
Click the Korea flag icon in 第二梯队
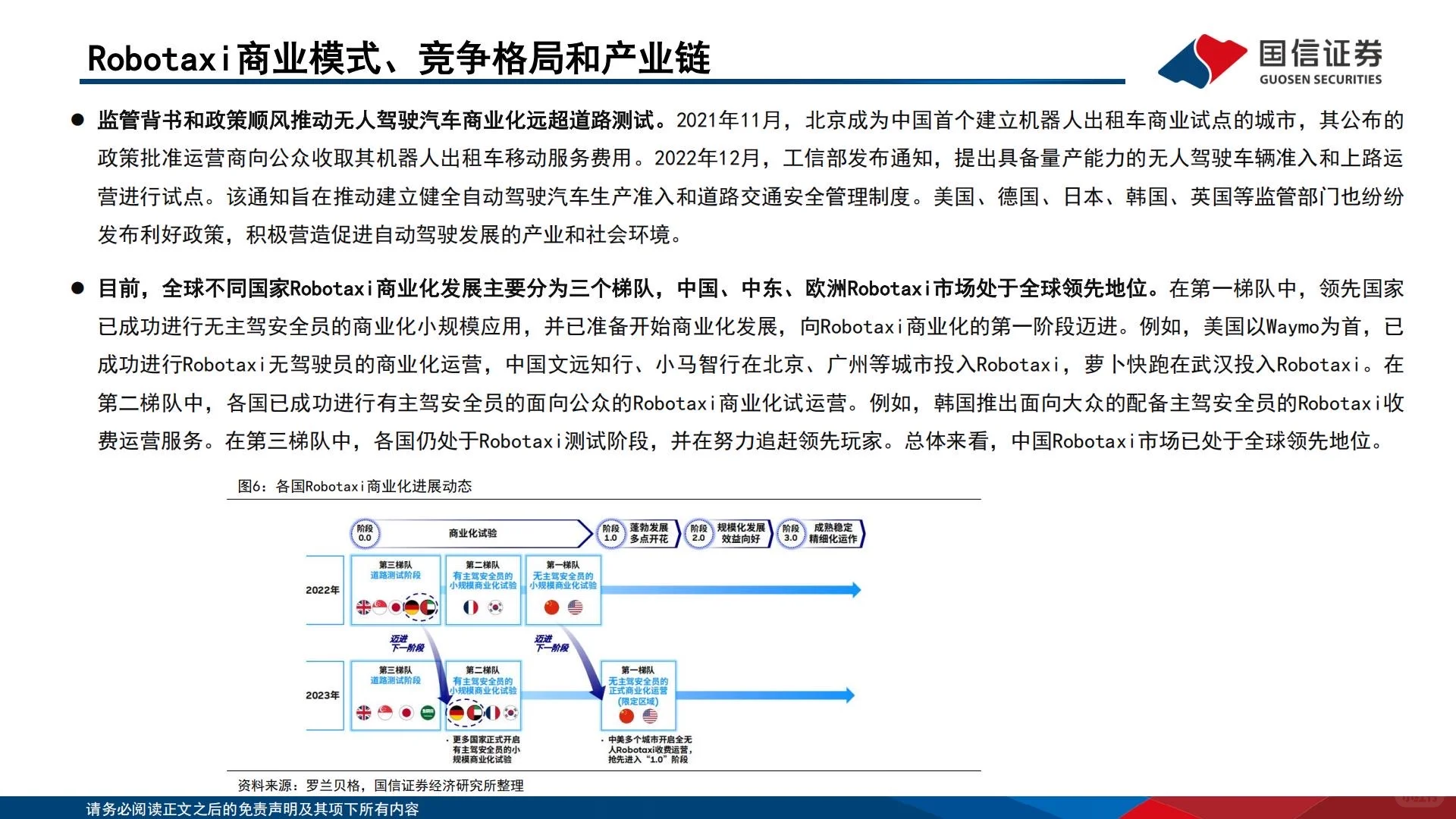(x=497, y=608)
